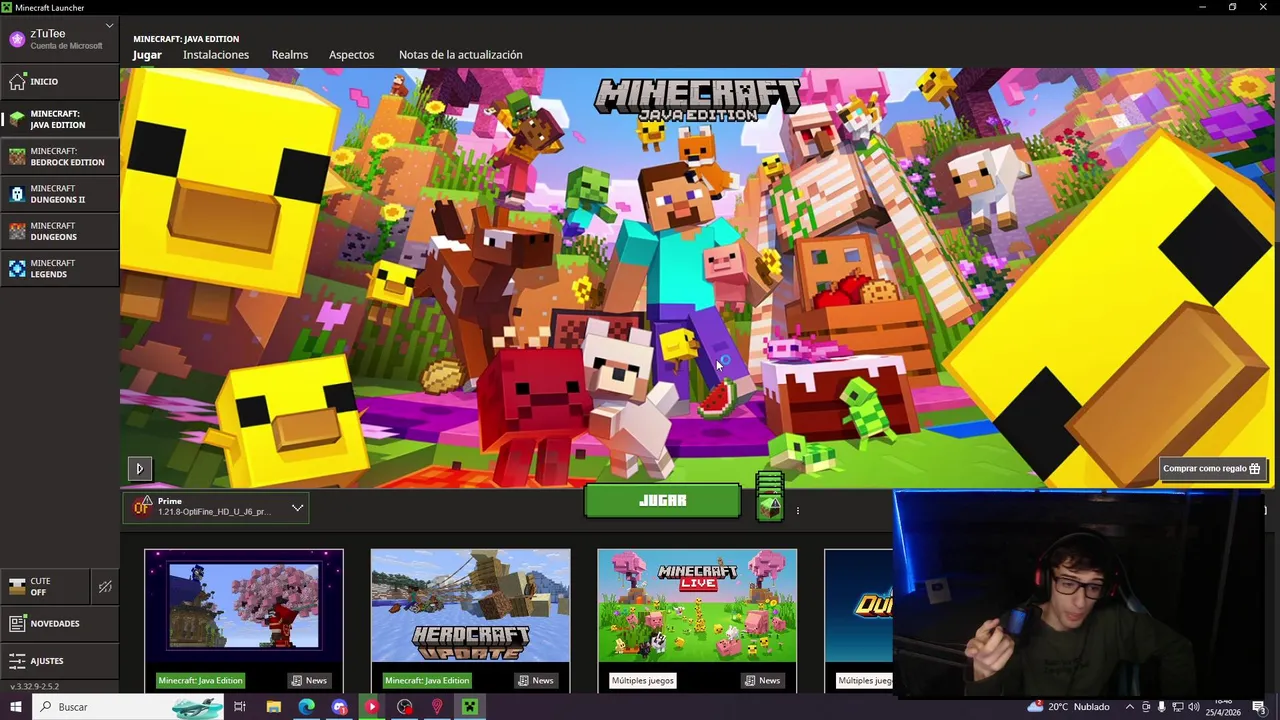
Task: Switch to the Instalaciones tab
Action: click(x=216, y=55)
